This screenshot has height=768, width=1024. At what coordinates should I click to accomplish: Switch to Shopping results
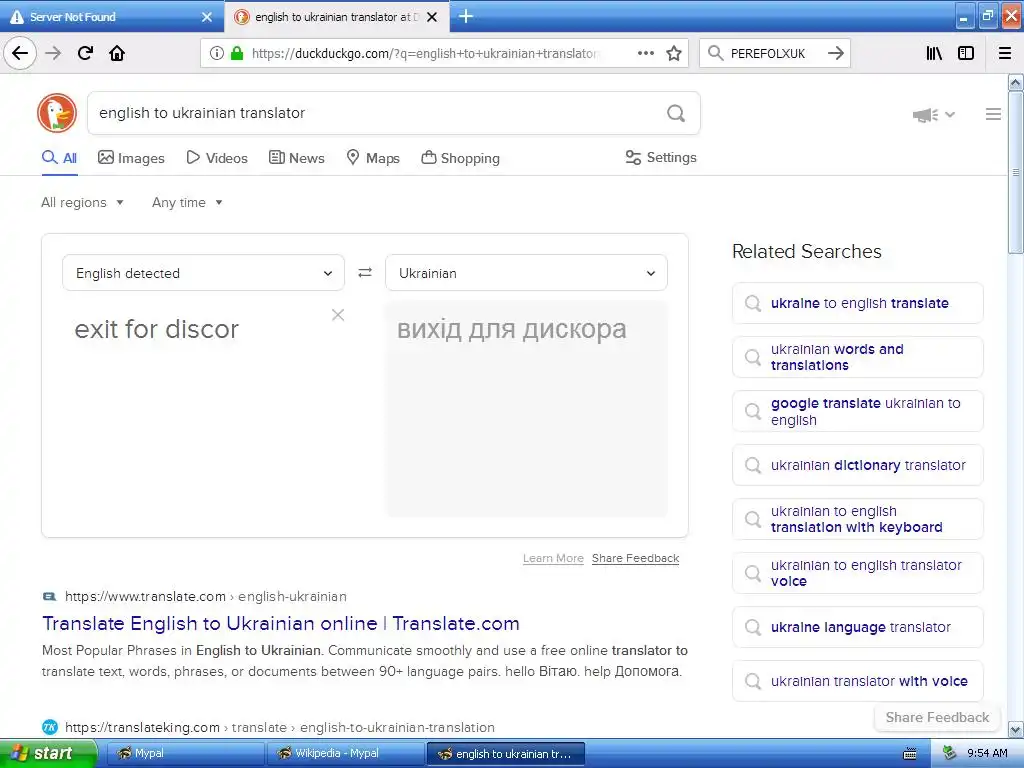tap(460, 158)
